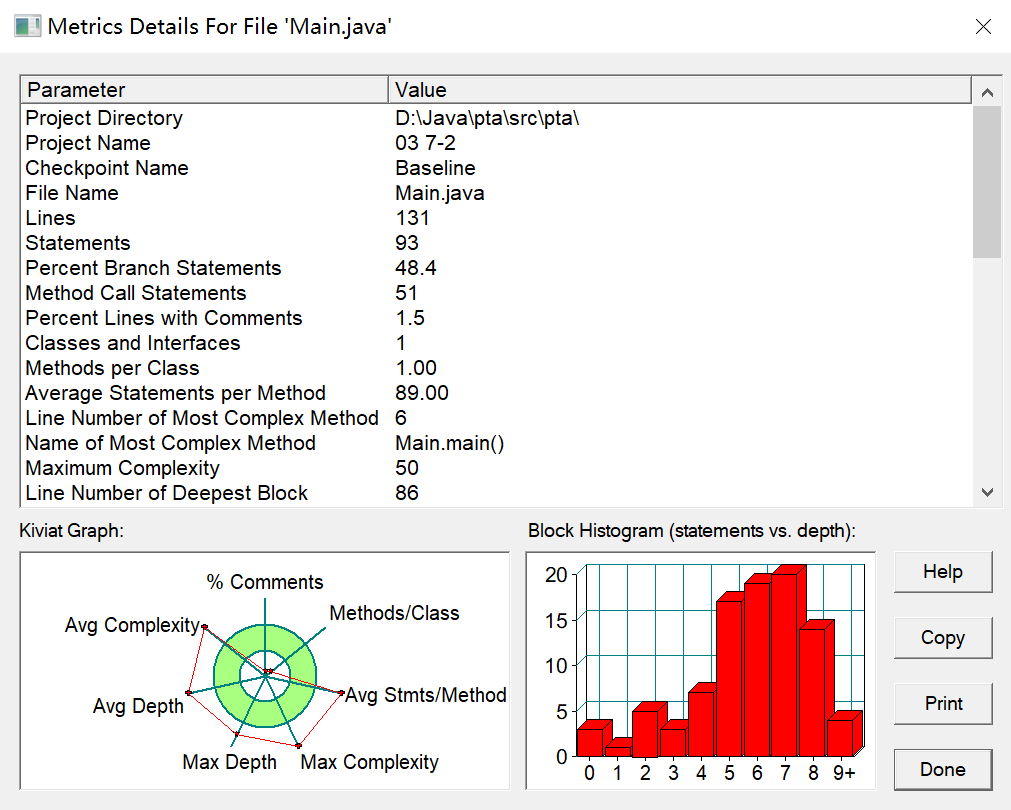
Task: Click the 'Avg Depth' Kiviat label
Action: click(x=138, y=706)
